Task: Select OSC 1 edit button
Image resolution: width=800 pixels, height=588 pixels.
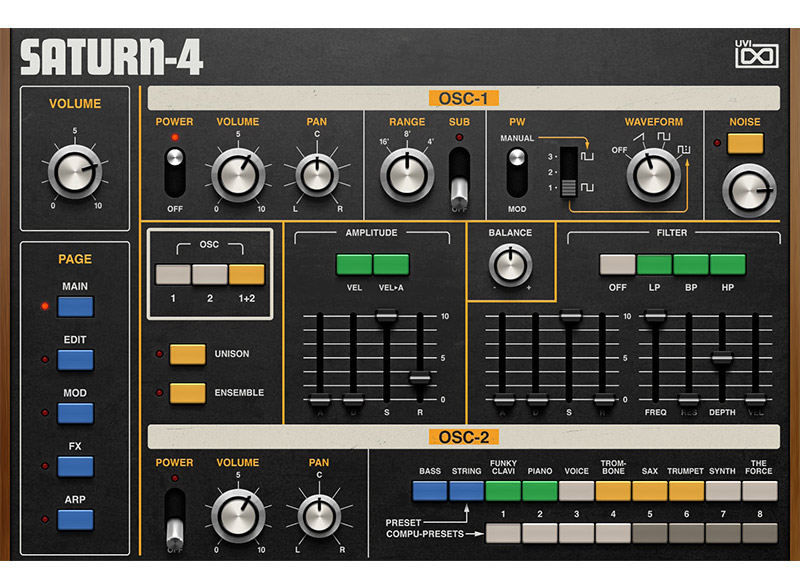Action: tap(173, 275)
